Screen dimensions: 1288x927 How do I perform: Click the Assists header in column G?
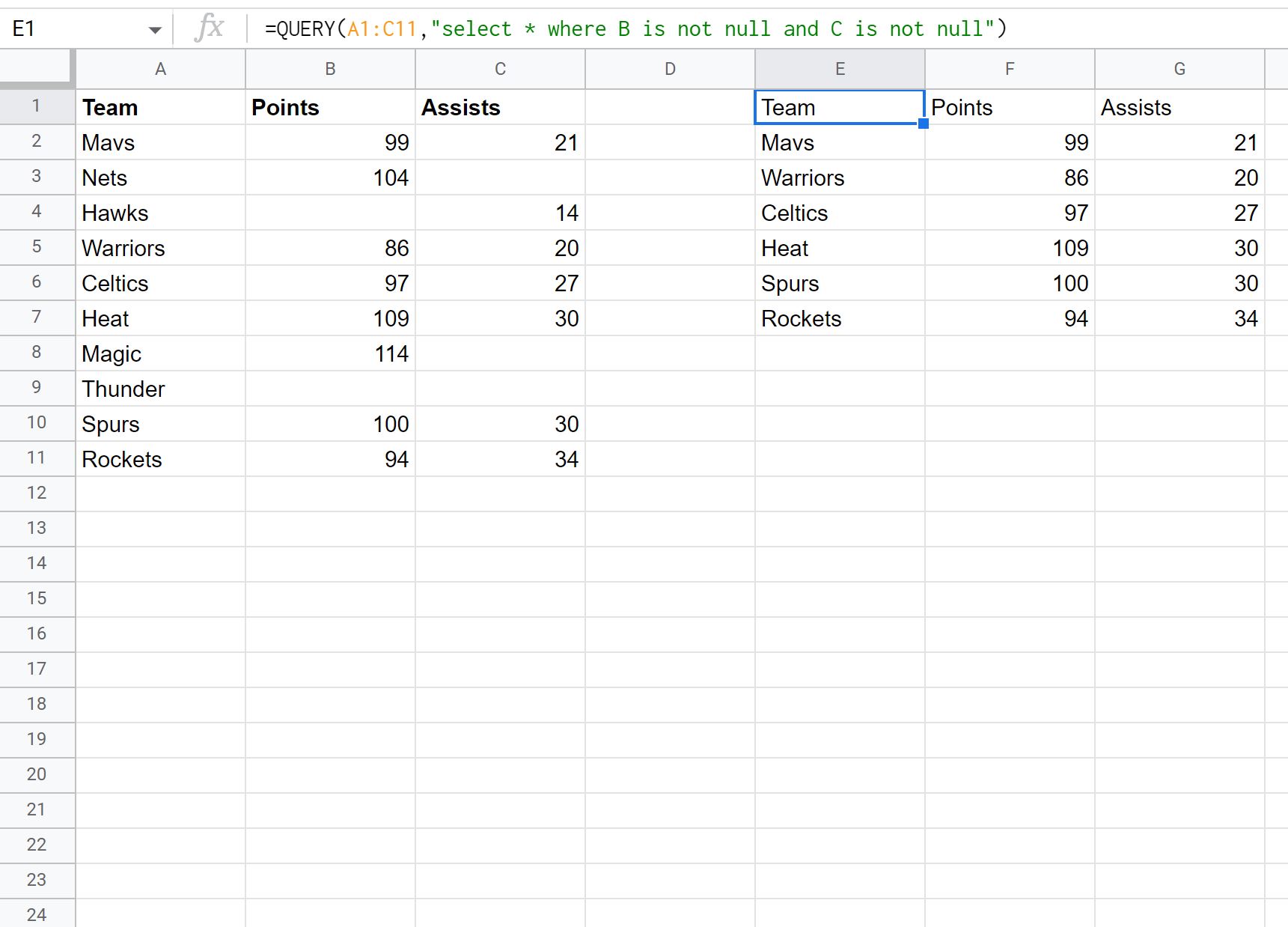(x=1179, y=107)
